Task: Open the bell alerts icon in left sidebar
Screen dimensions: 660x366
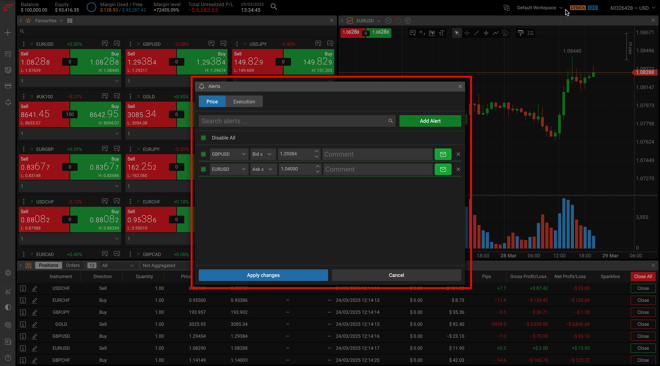Action: click(x=8, y=102)
